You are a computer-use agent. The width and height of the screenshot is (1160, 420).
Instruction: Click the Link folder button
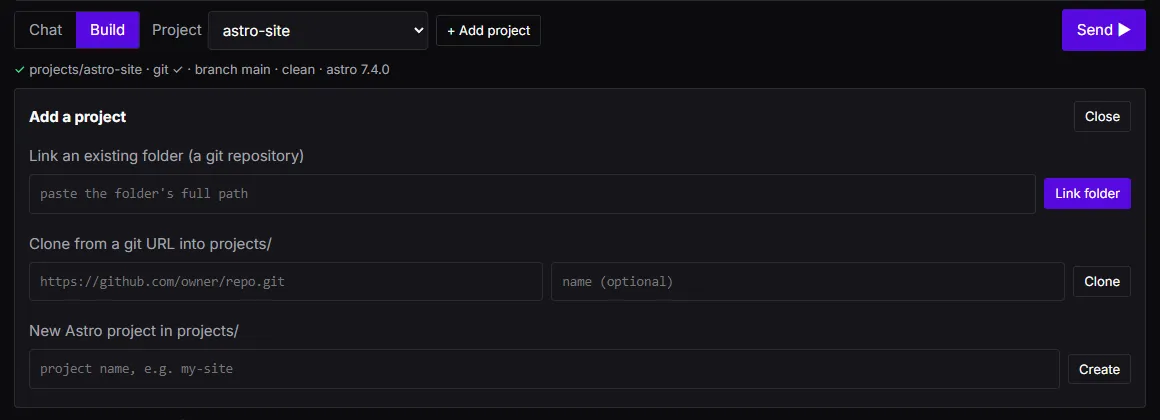point(1087,194)
